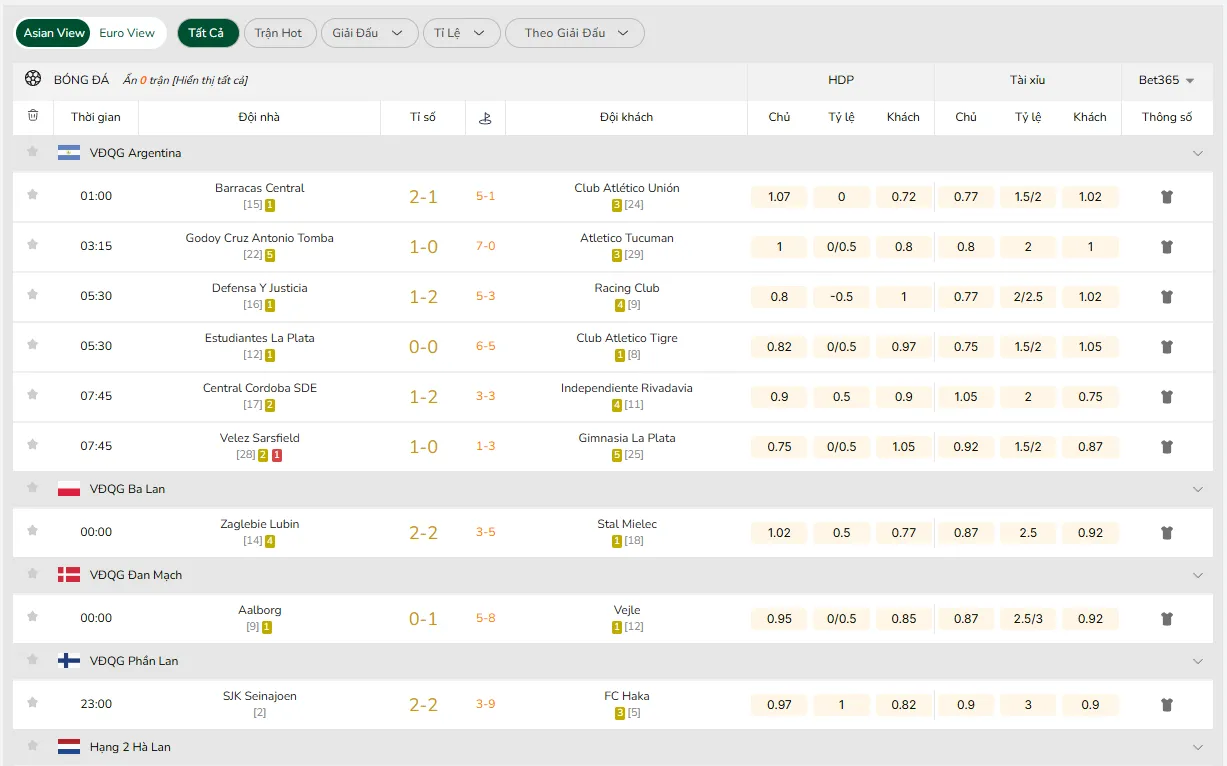This screenshot has width=1227, height=766.
Task: Star the VĐQG Argentina league
Action: tap(32, 152)
